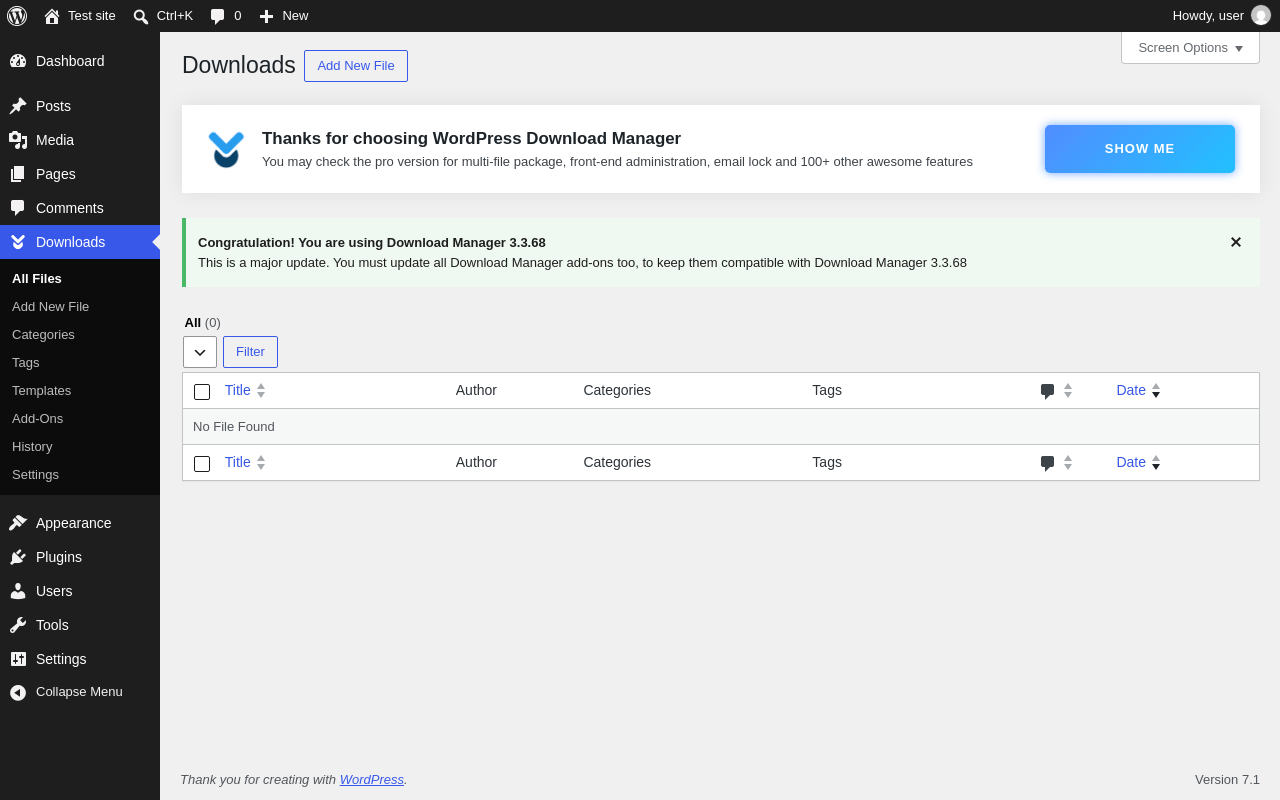Click the Test site text link

(x=92, y=16)
